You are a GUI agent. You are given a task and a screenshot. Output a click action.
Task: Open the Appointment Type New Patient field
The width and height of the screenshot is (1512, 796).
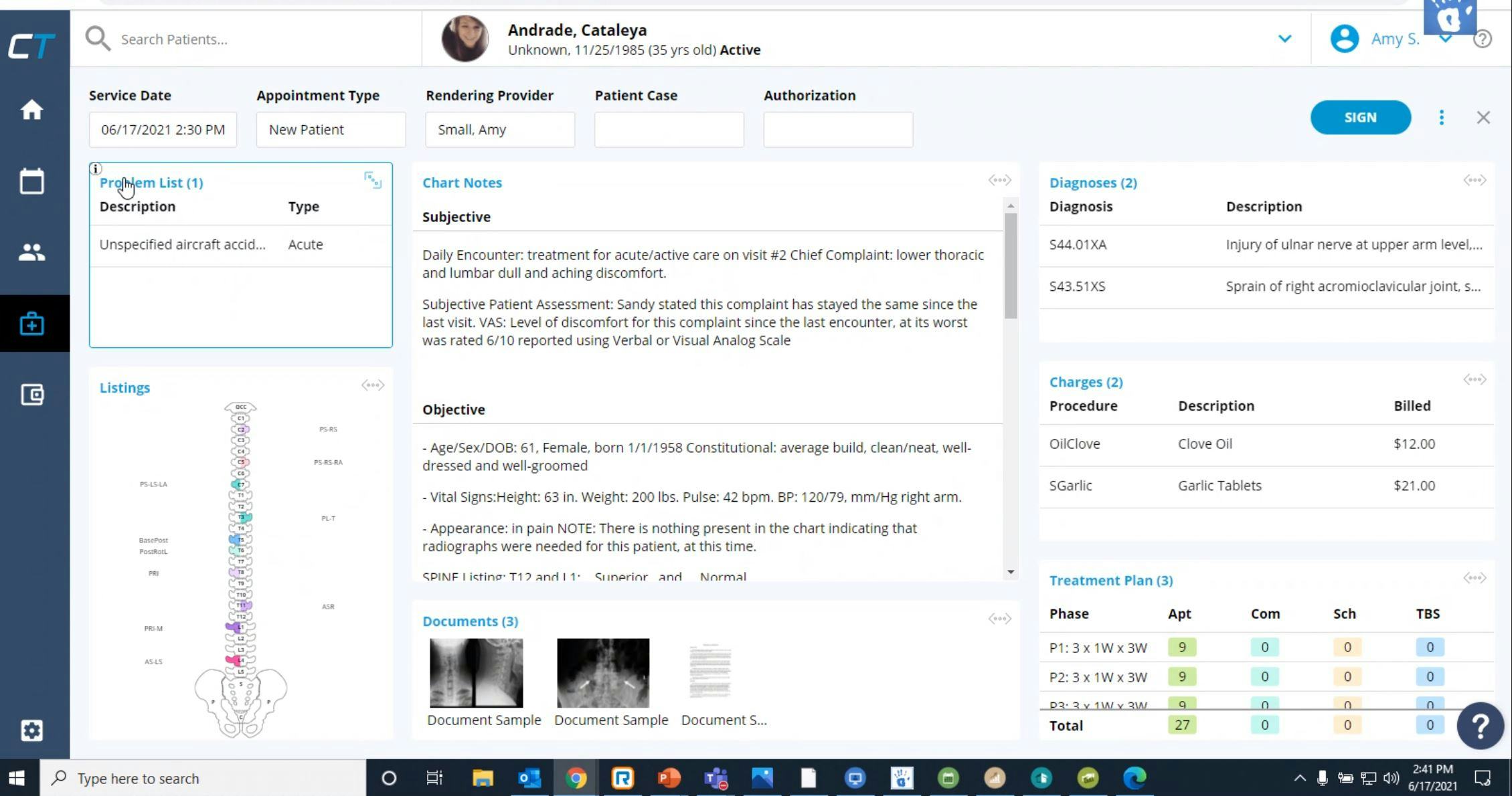pyautogui.click(x=331, y=130)
